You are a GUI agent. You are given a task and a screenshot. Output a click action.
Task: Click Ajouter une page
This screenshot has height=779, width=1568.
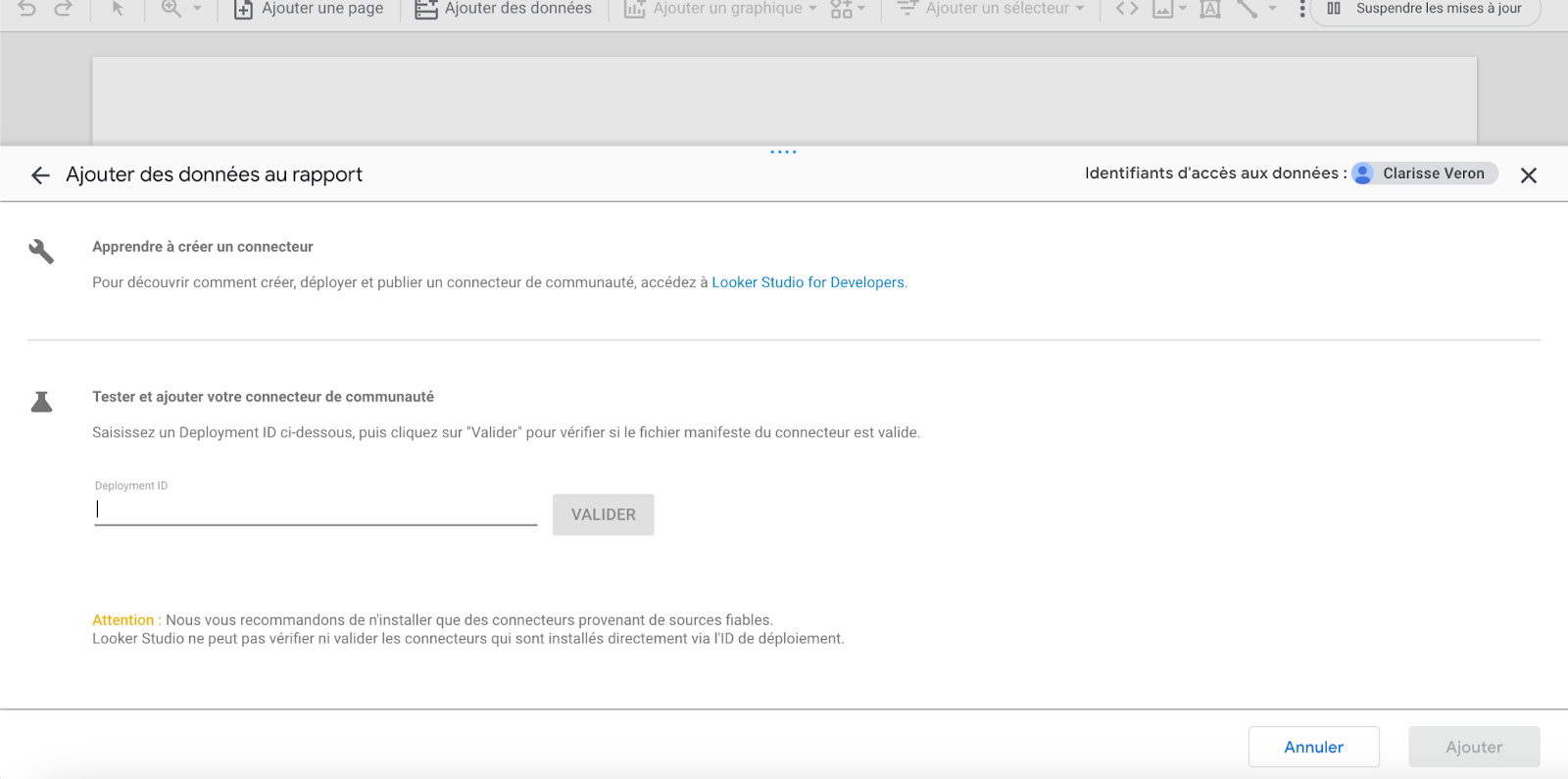click(x=309, y=9)
